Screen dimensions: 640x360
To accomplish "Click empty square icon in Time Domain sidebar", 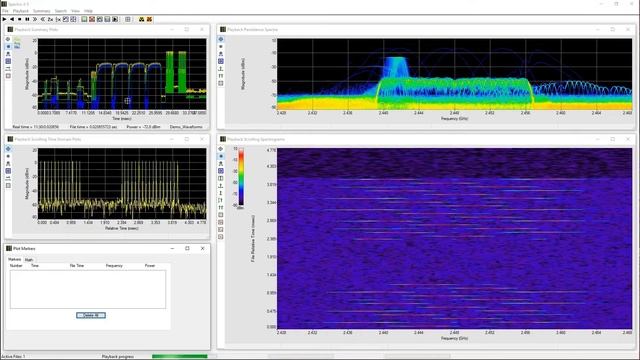I will [x=8, y=186].
